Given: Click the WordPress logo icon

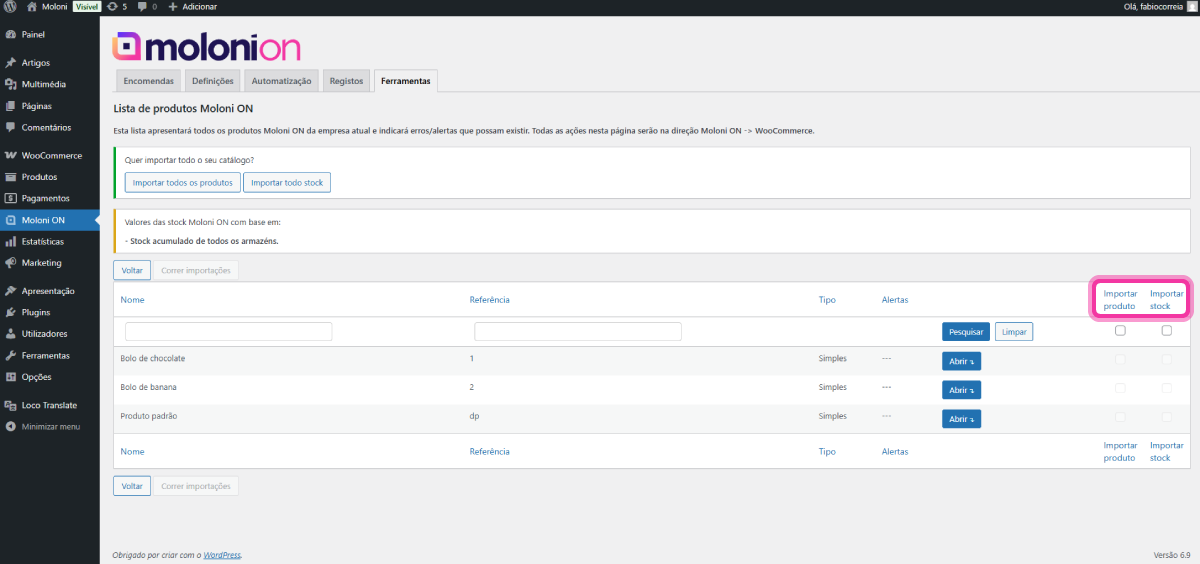Looking at the screenshot, I should point(10,7).
